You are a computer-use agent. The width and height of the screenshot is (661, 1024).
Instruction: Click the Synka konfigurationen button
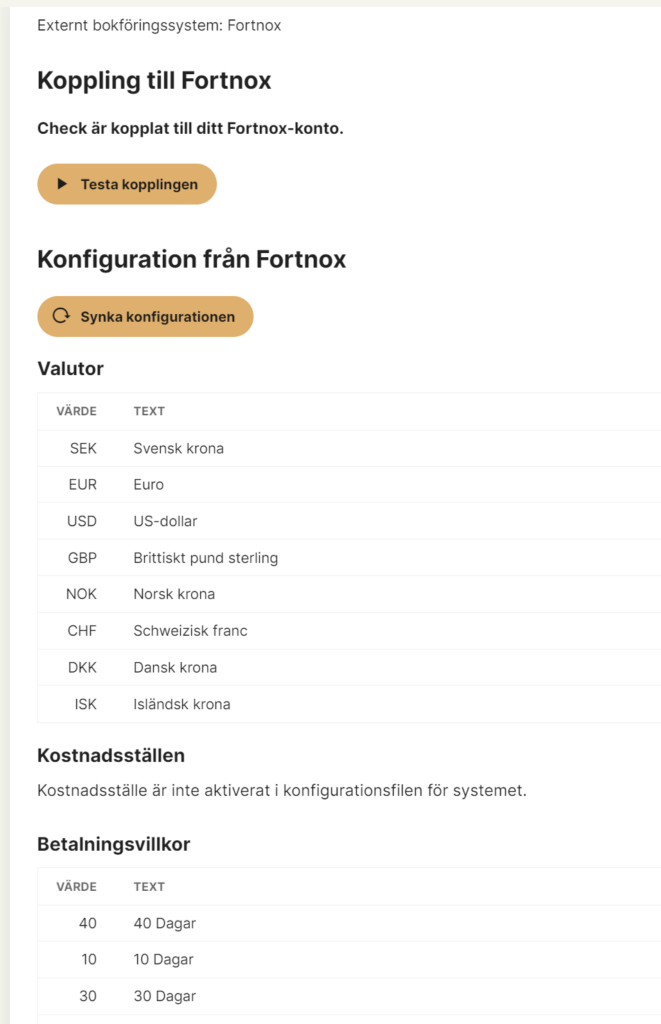[145, 317]
